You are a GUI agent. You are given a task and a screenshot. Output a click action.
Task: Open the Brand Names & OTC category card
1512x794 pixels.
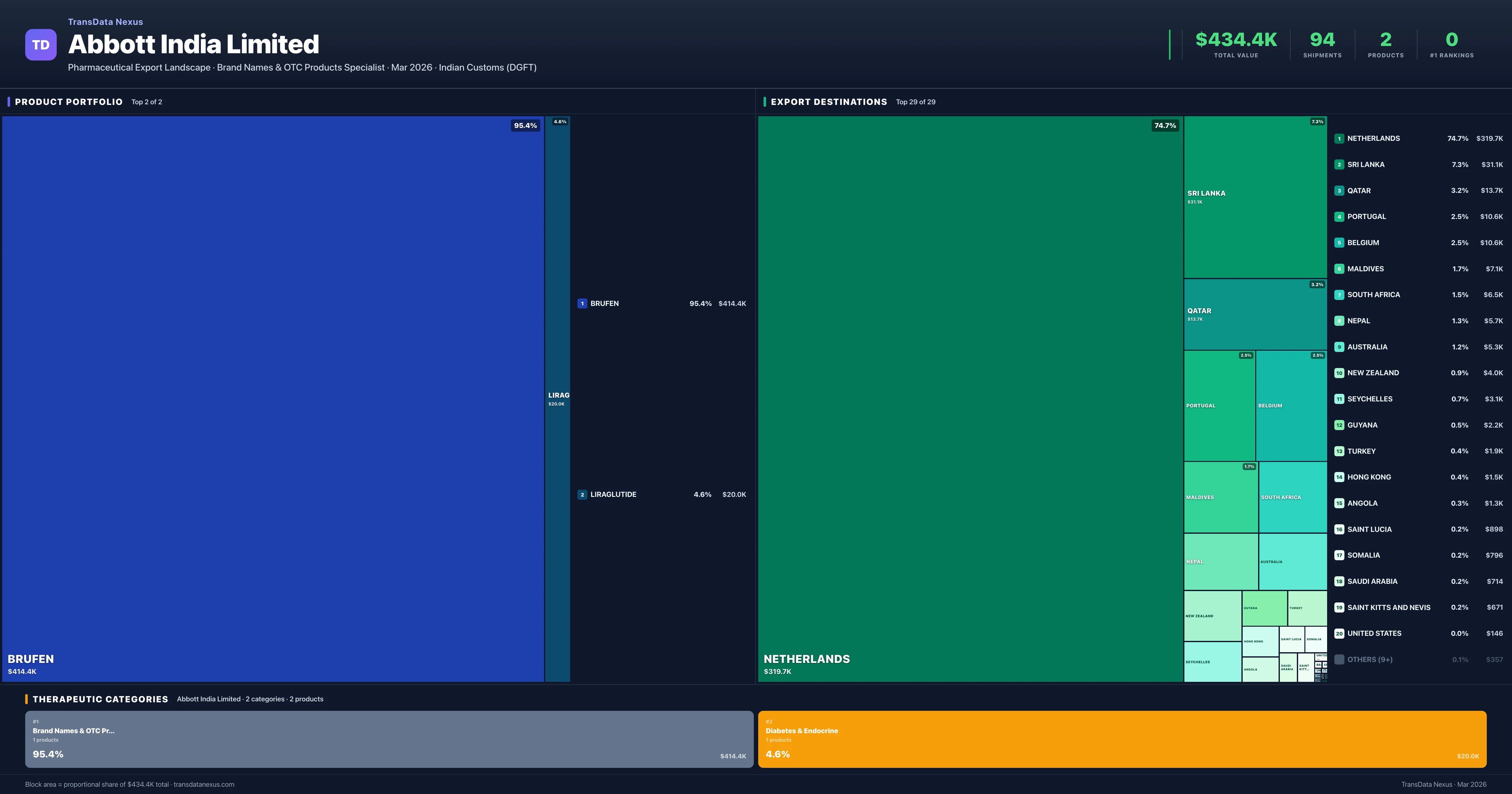tap(389, 739)
